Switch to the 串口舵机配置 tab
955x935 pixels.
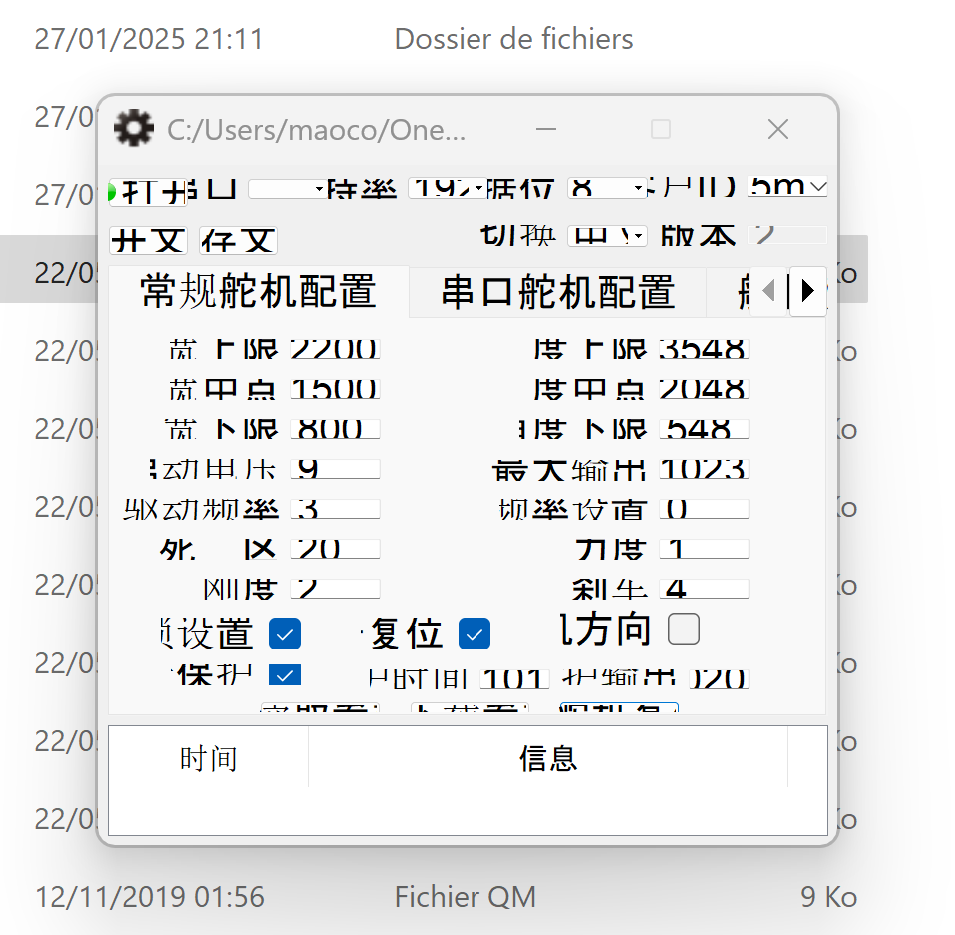click(558, 292)
